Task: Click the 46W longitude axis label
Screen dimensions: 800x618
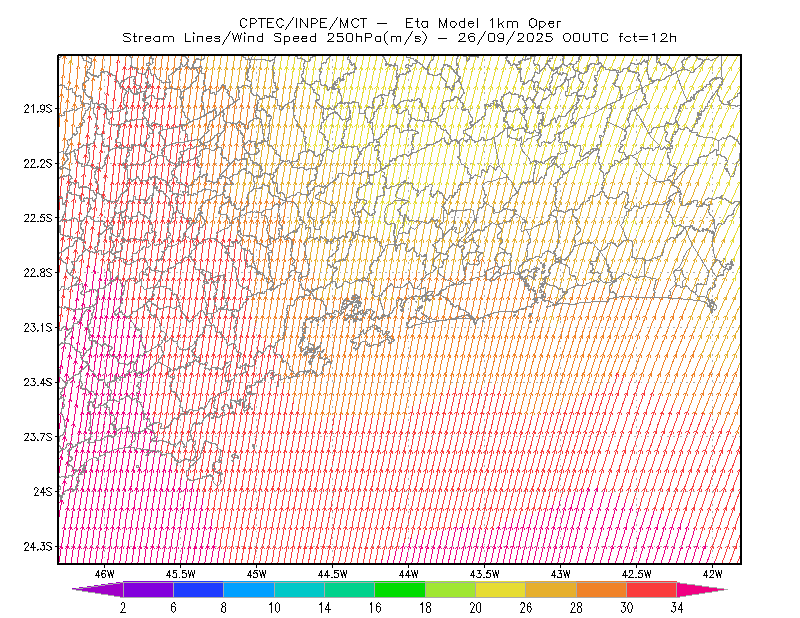Action: [x=105, y=574]
